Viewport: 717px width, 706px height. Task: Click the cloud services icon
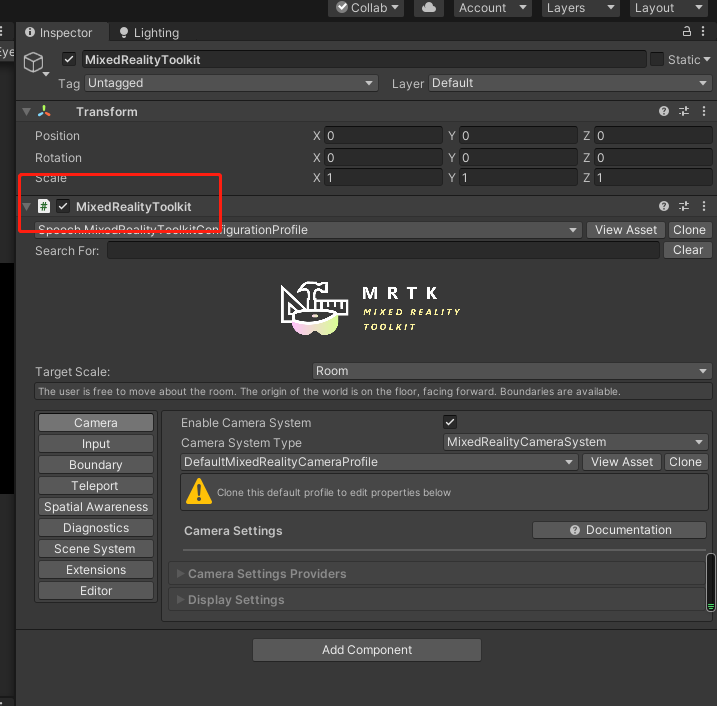click(x=428, y=8)
